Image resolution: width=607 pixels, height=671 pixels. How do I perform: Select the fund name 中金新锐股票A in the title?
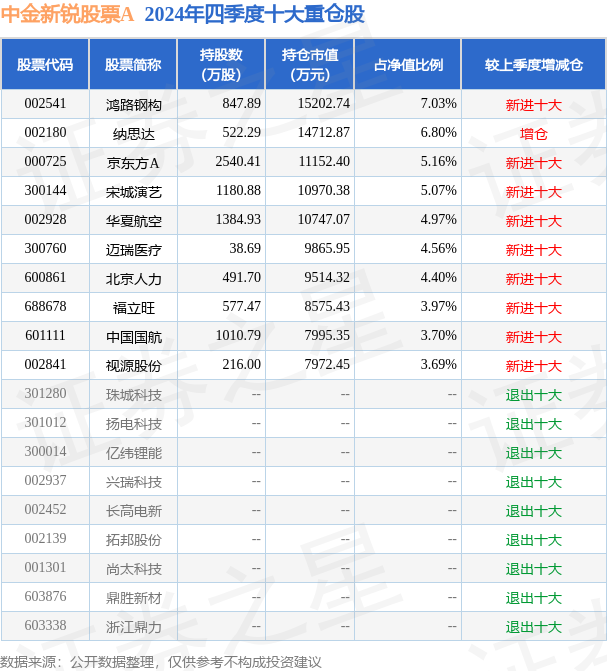coord(67,14)
